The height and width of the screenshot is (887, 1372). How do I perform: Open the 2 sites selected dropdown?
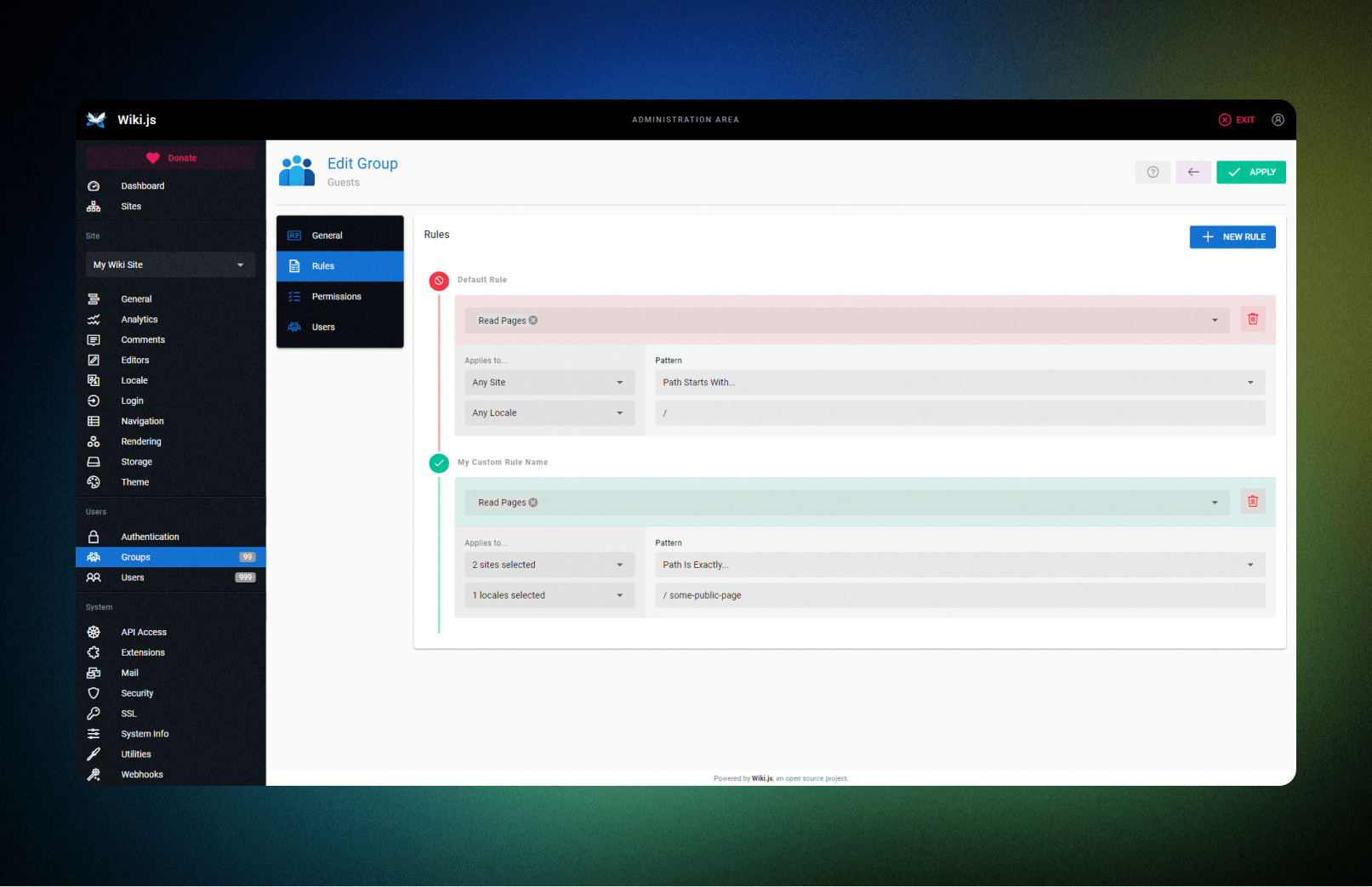point(549,565)
